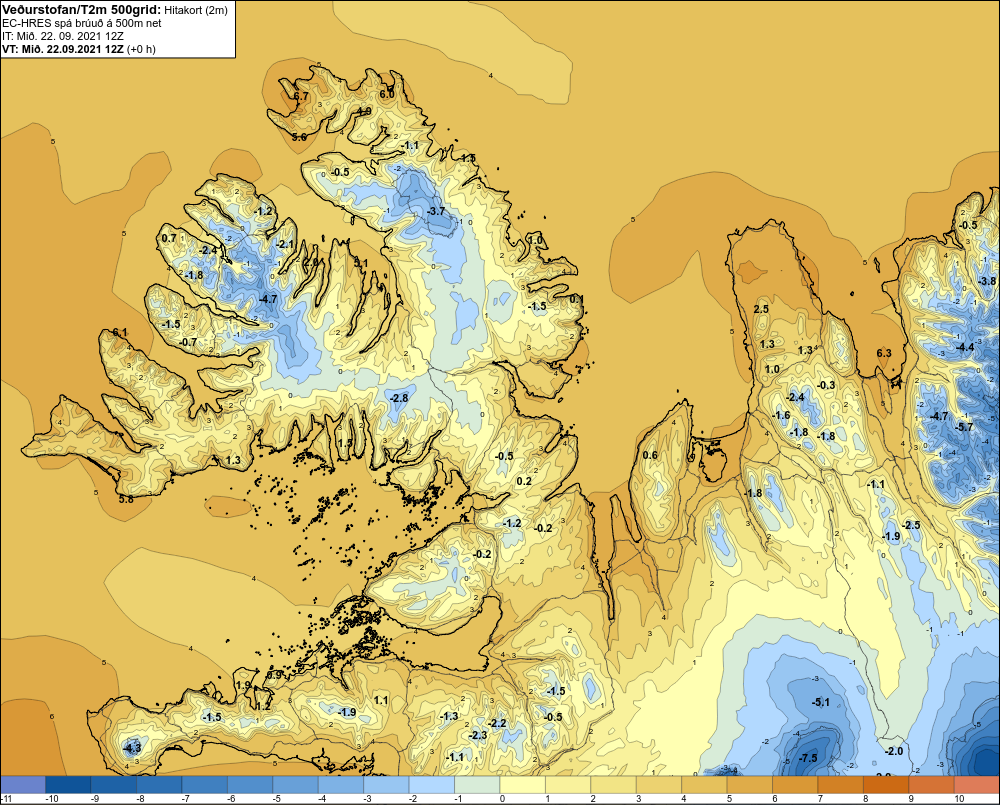The width and height of the screenshot is (1000, 805).
Task: Click the '-3.7' temperature value
Action: pyautogui.click(x=436, y=211)
